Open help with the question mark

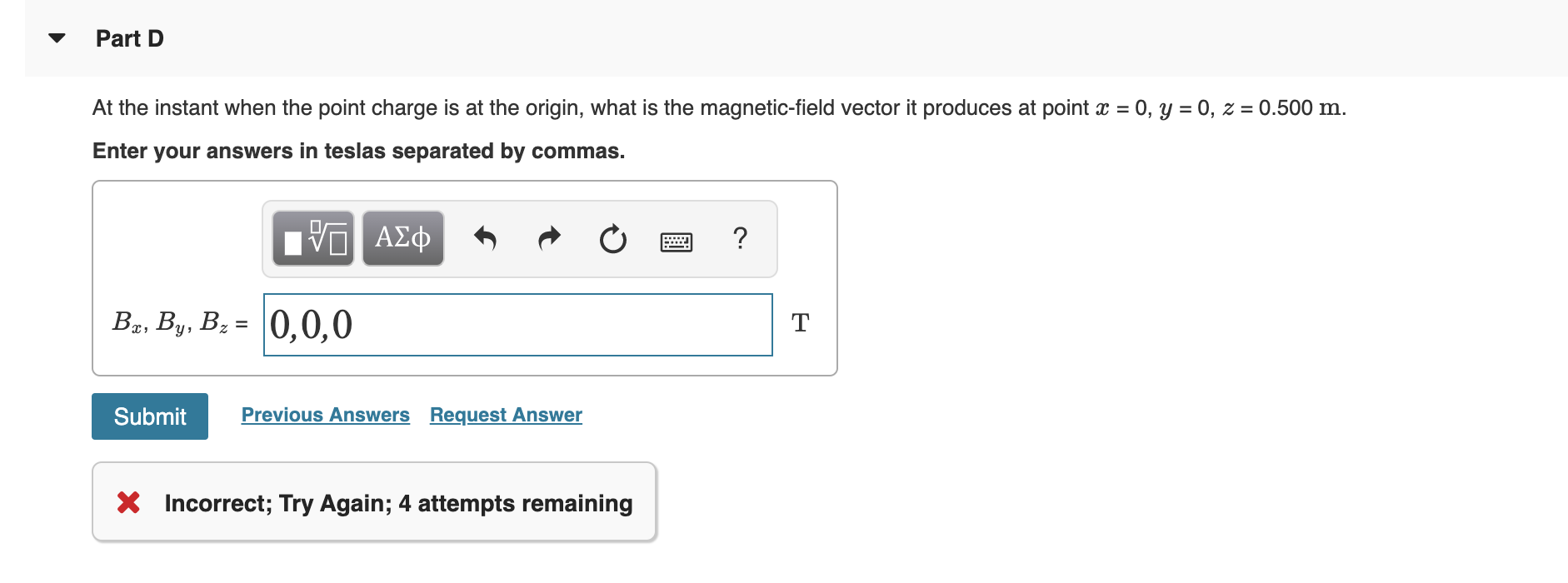(740, 239)
